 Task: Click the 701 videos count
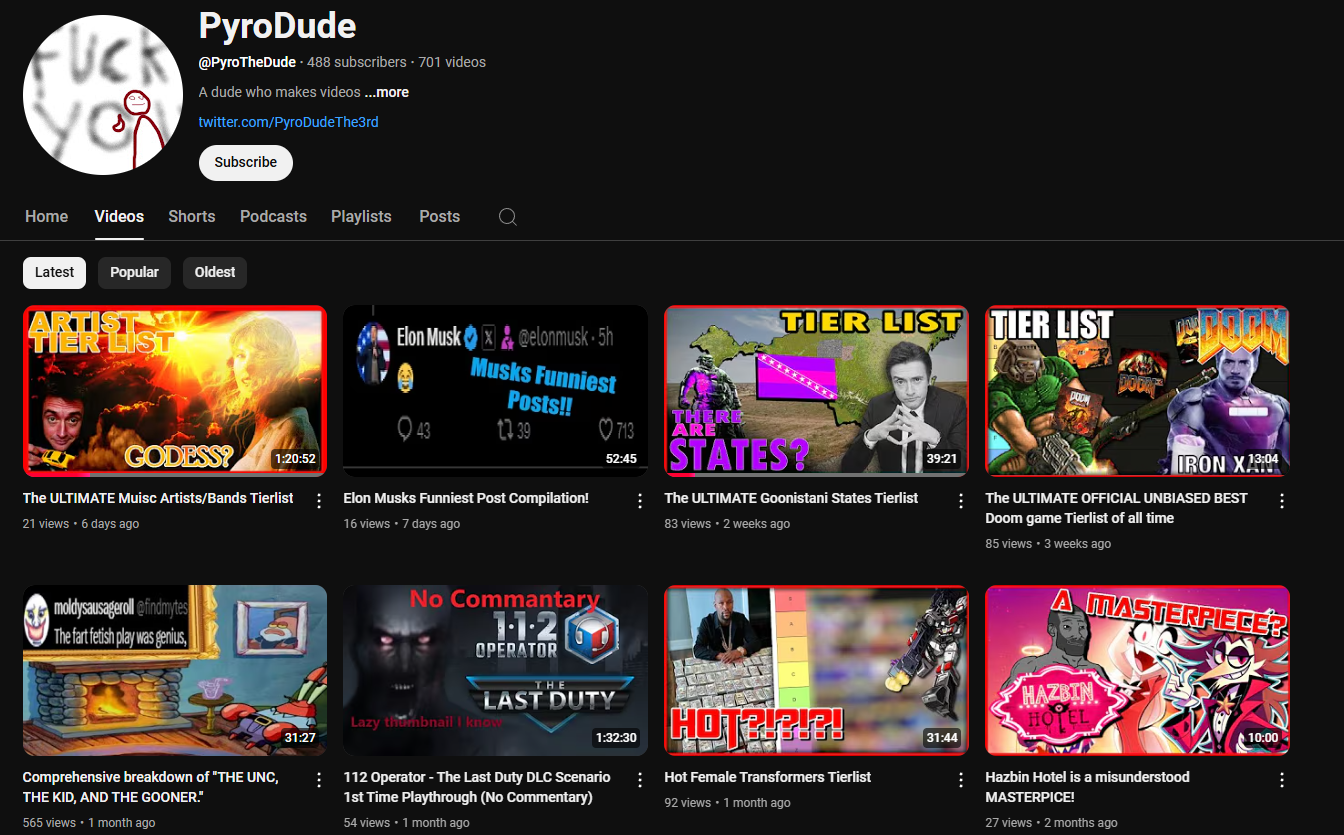coord(452,62)
